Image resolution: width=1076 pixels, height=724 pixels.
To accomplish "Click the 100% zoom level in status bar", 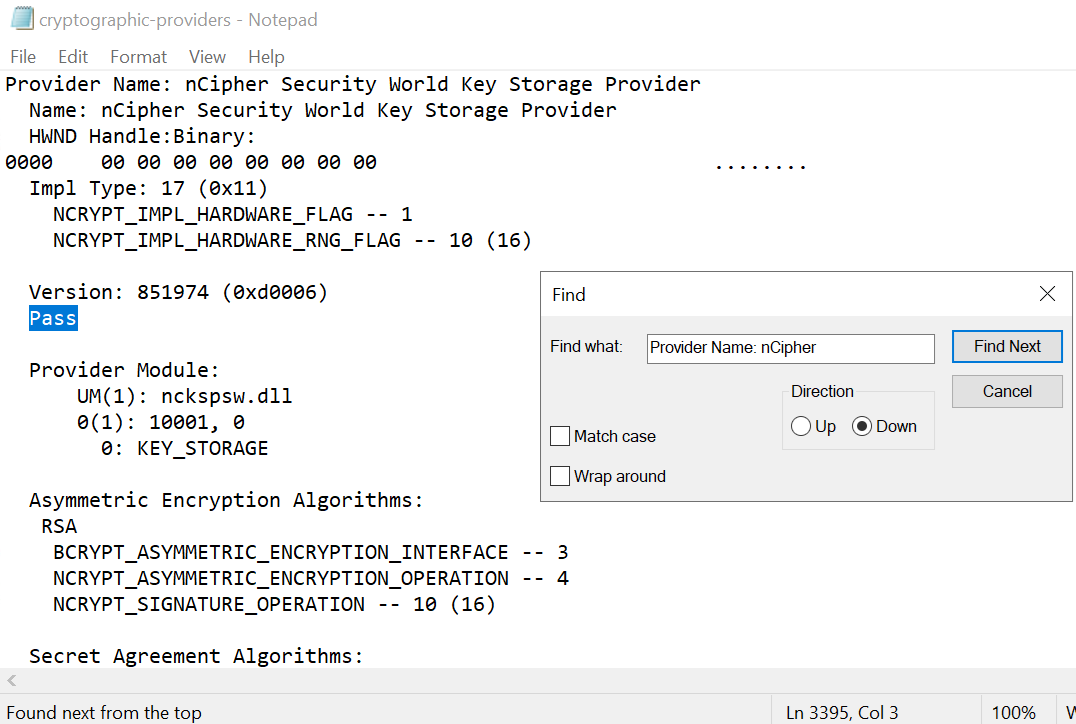I will (1014, 712).
